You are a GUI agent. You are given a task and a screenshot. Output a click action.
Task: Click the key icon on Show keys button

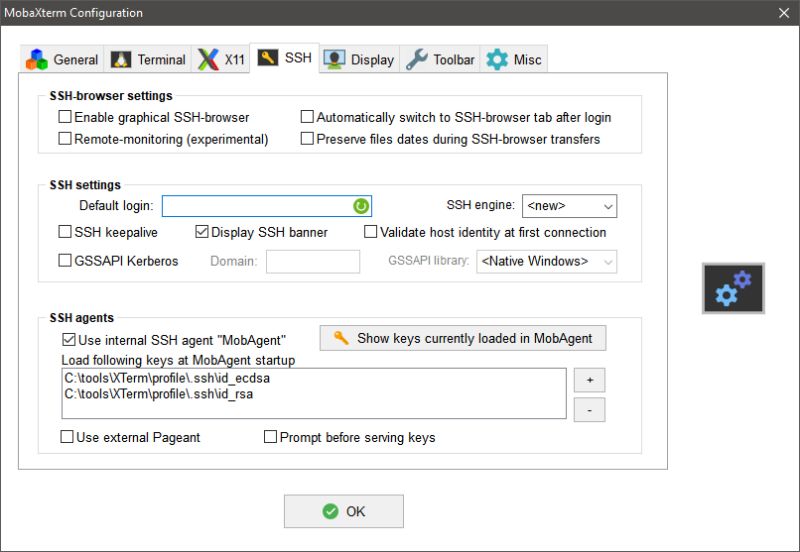pyautogui.click(x=341, y=337)
